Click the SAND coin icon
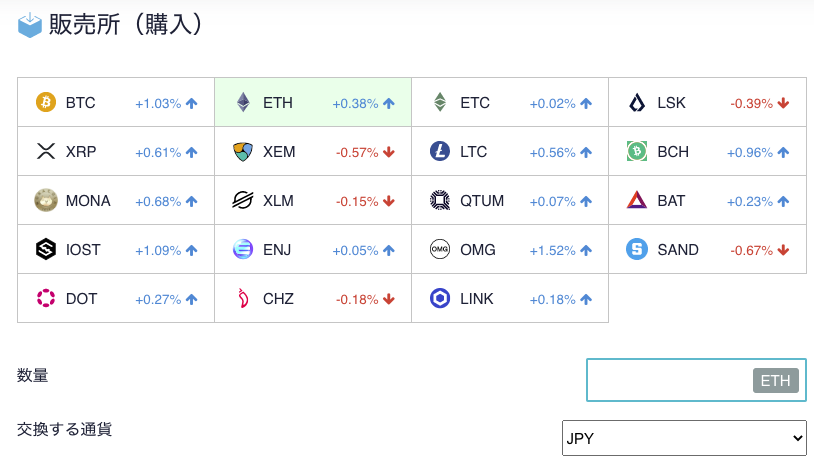The image size is (814, 466). [x=638, y=250]
